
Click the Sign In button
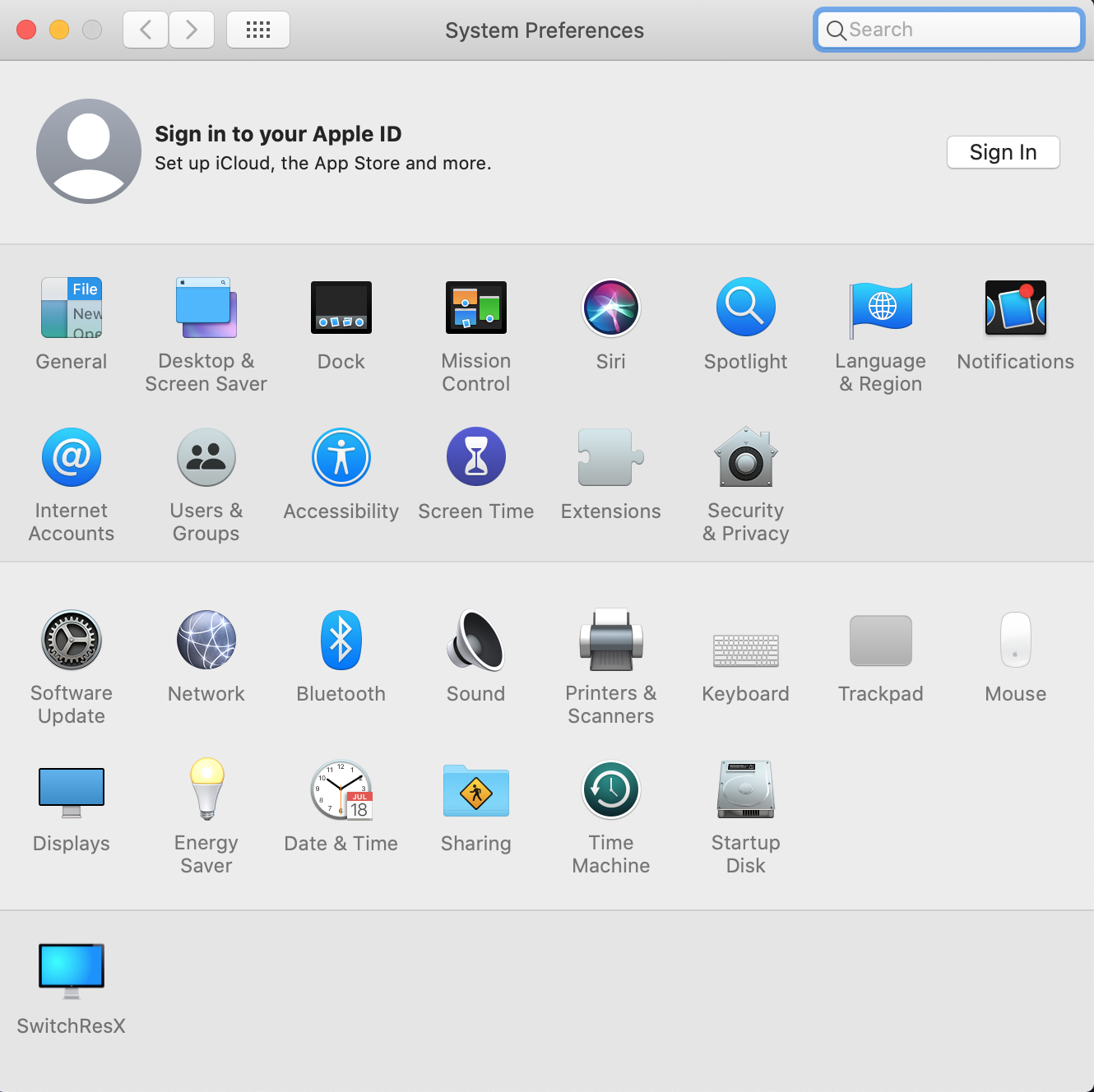(1004, 152)
